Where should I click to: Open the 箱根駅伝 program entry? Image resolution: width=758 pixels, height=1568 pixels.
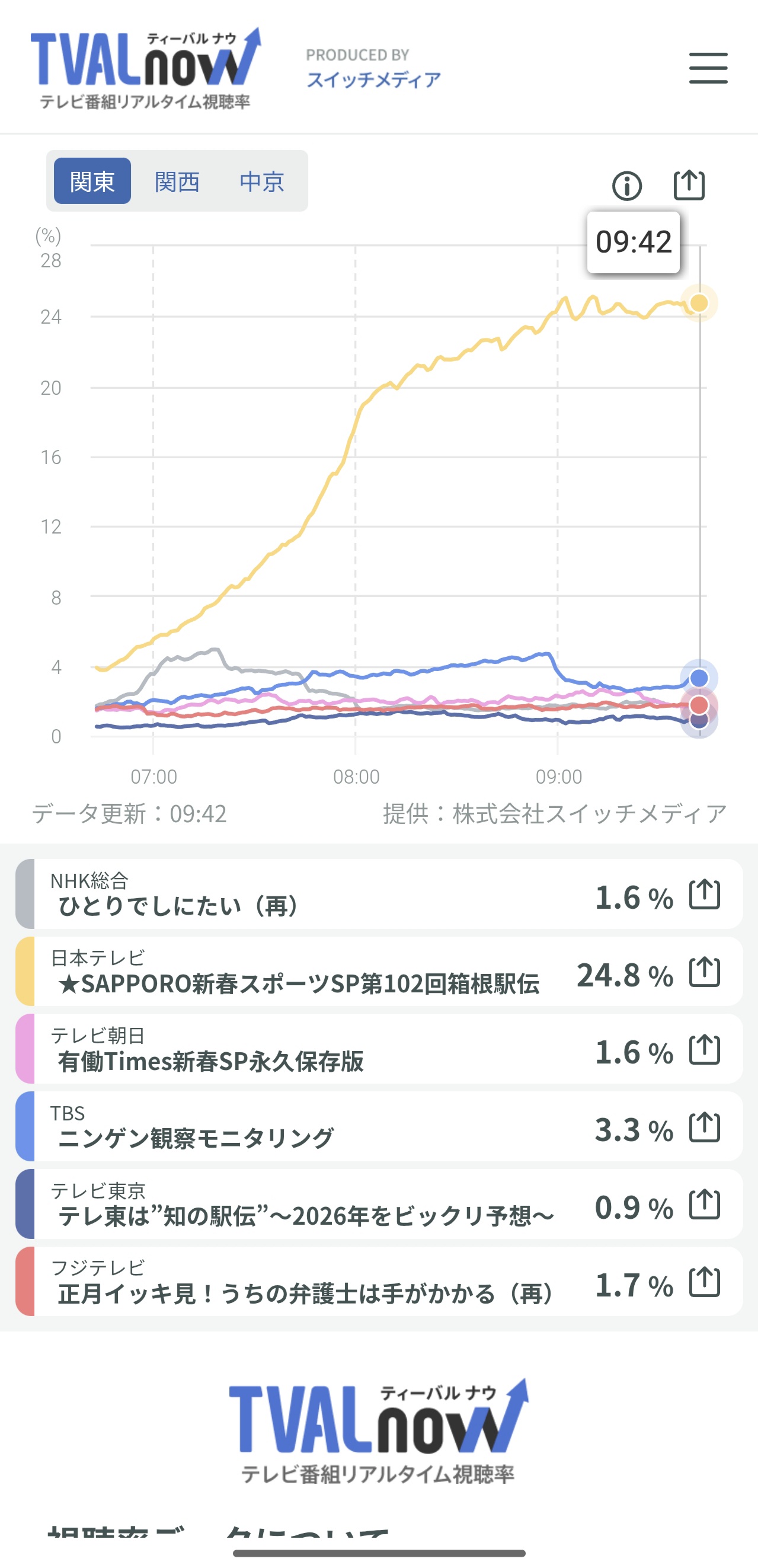coord(298,983)
